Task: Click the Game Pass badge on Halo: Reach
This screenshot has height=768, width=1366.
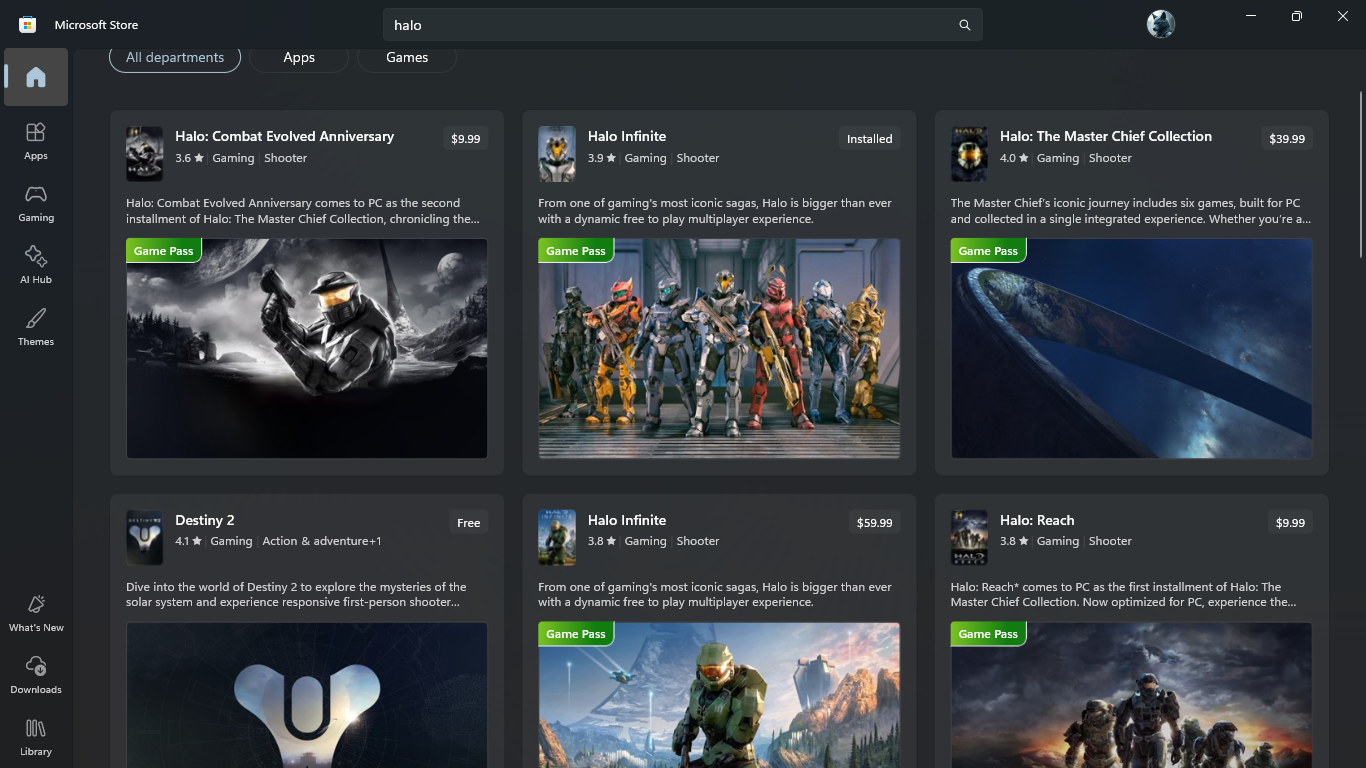Action: coord(988,634)
